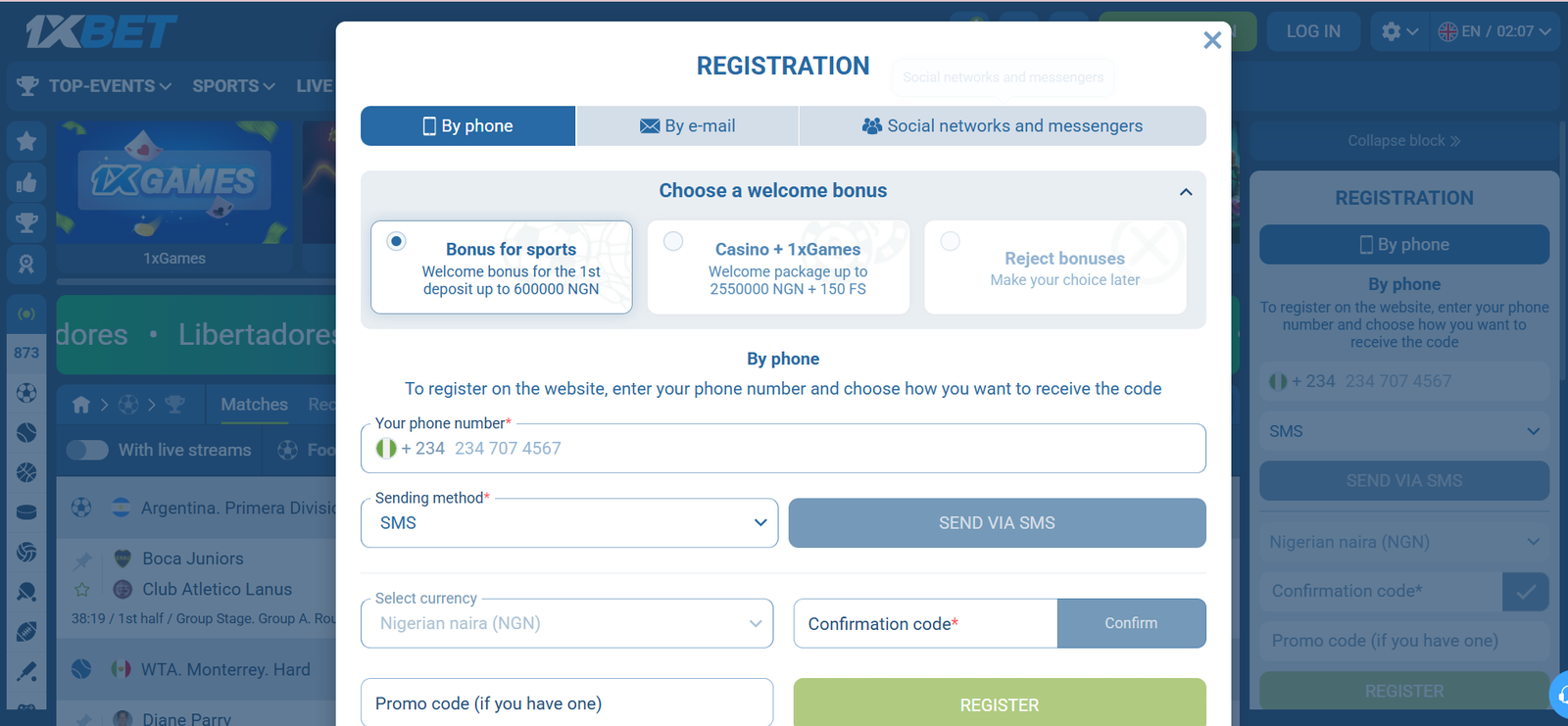Click REGISTER button in background side panel

pyautogui.click(x=1404, y=691)
